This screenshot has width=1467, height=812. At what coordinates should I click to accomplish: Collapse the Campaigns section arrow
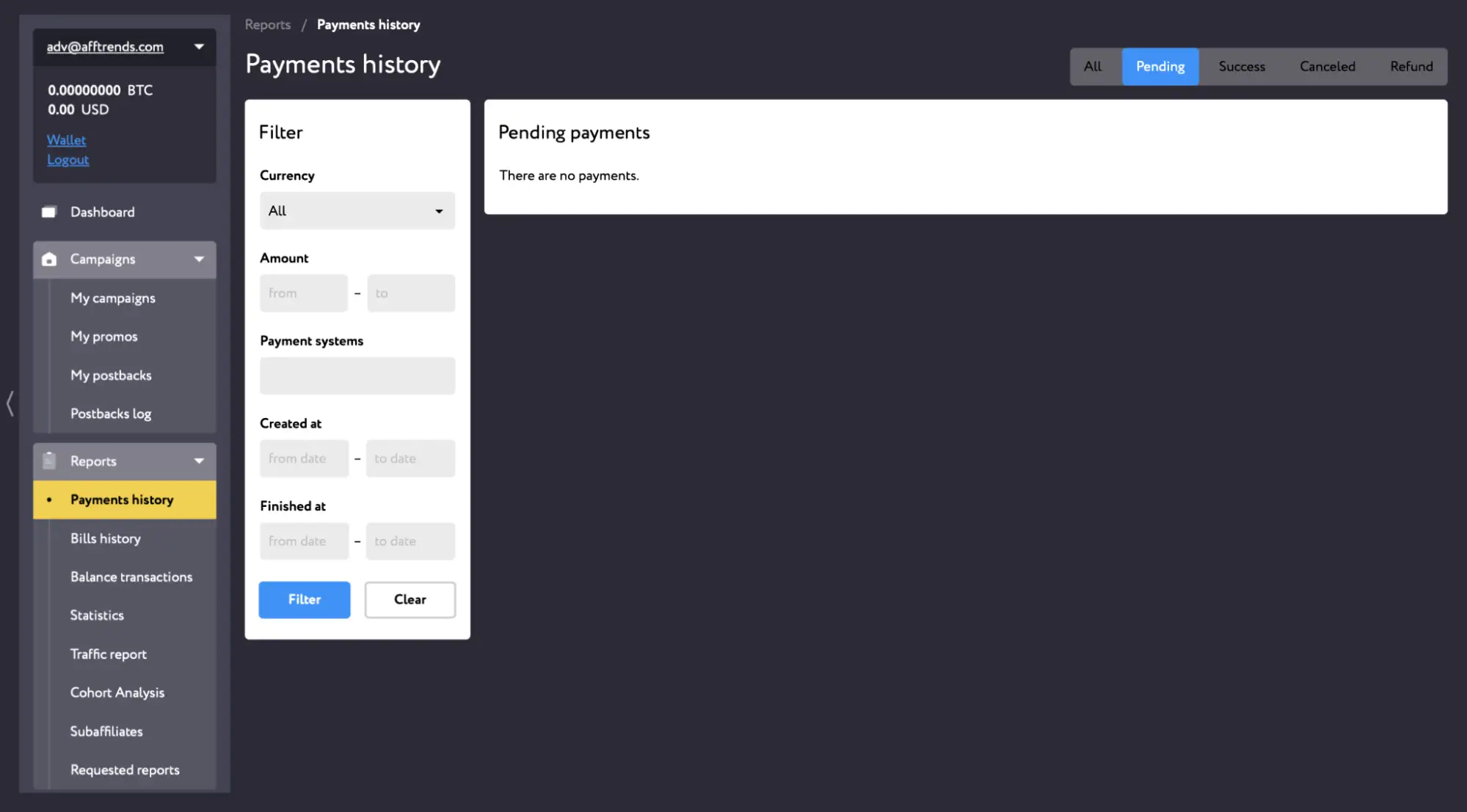point(199,259)
